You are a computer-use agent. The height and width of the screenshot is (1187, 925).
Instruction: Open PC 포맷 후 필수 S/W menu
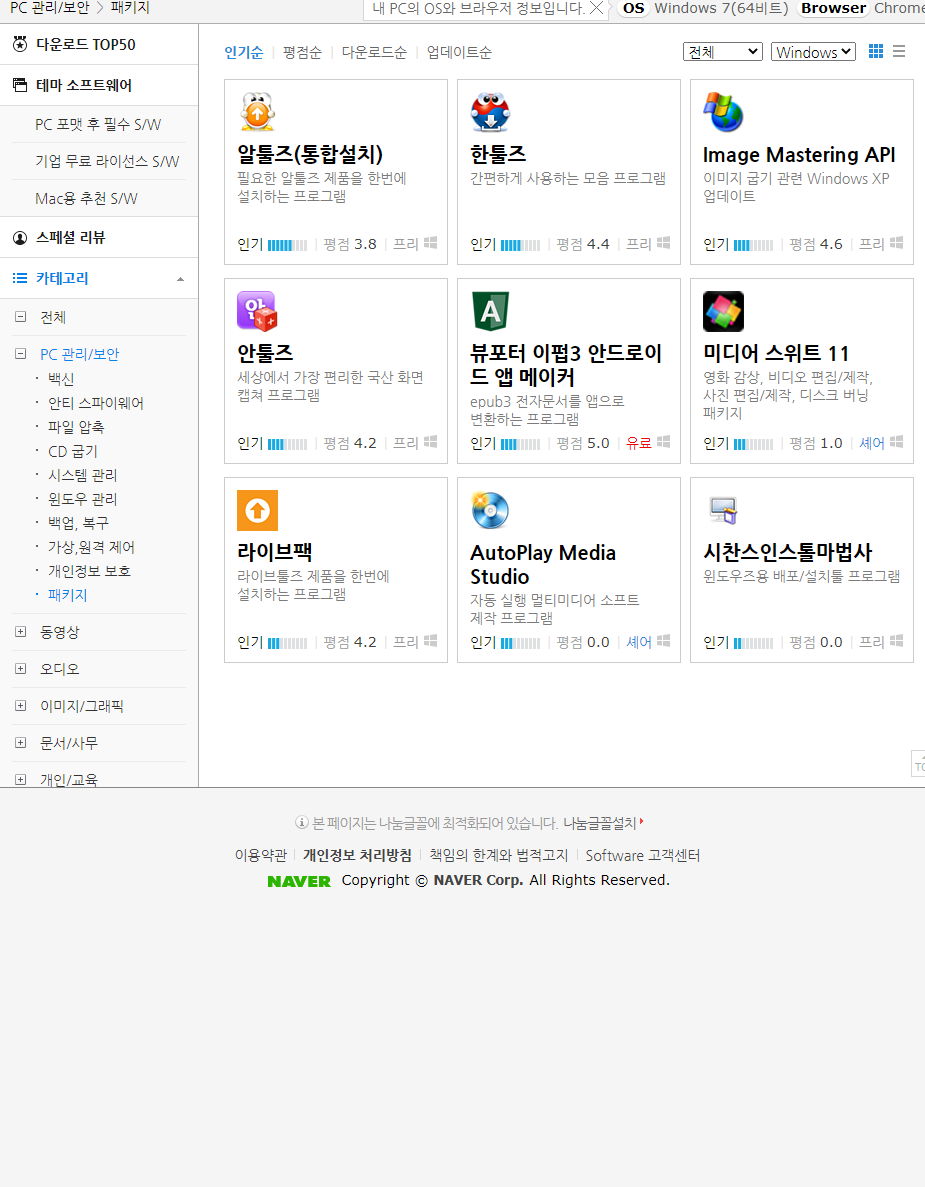(x=98, y=124)
